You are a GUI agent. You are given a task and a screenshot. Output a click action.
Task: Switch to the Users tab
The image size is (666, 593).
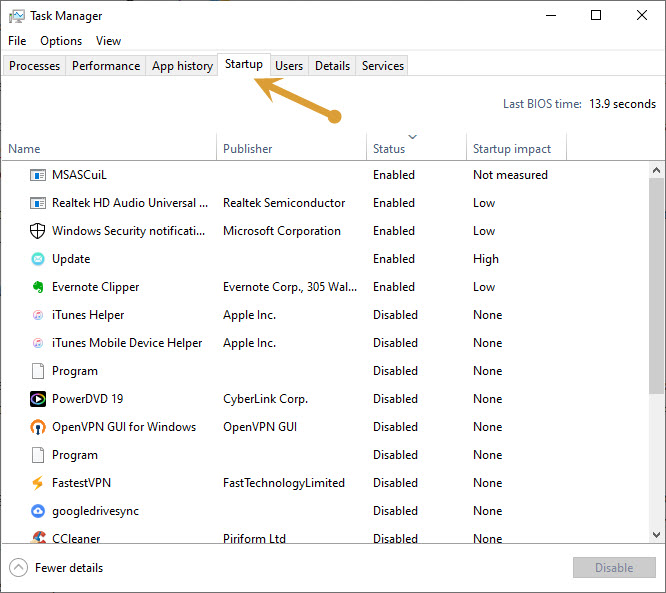[289, 66]
